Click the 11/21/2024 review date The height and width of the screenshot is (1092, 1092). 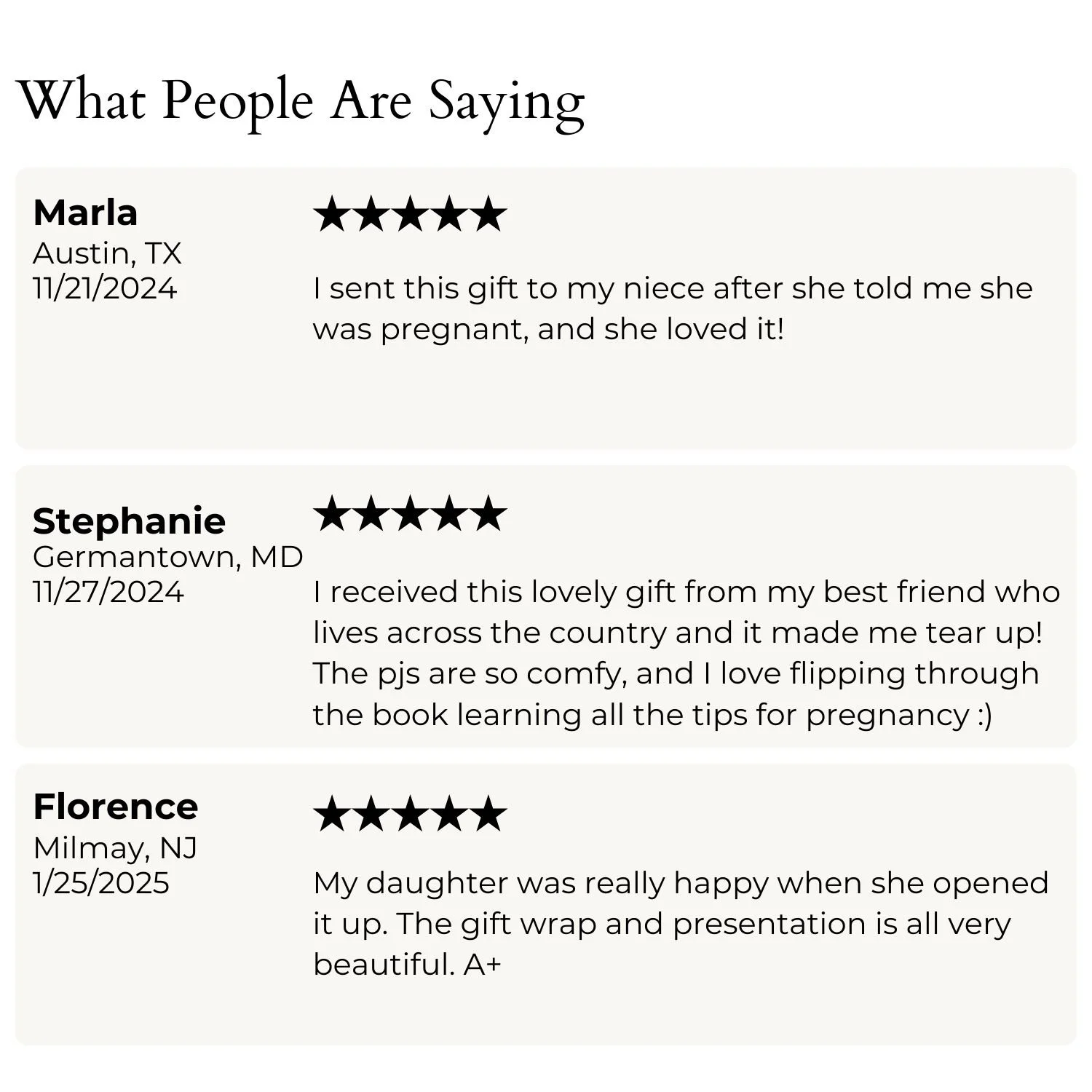(105, 288)
